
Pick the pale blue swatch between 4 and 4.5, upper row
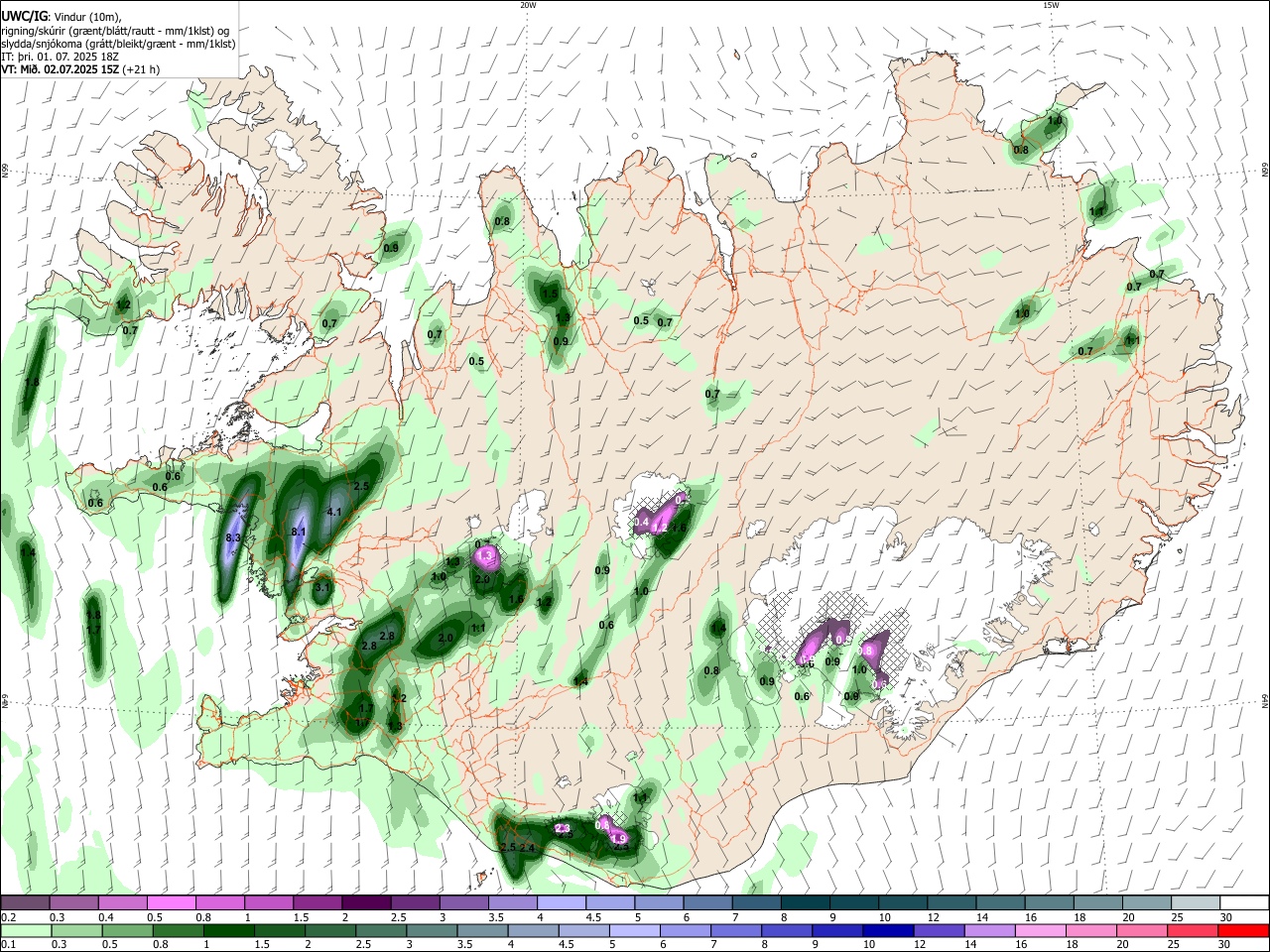(561, 903)
